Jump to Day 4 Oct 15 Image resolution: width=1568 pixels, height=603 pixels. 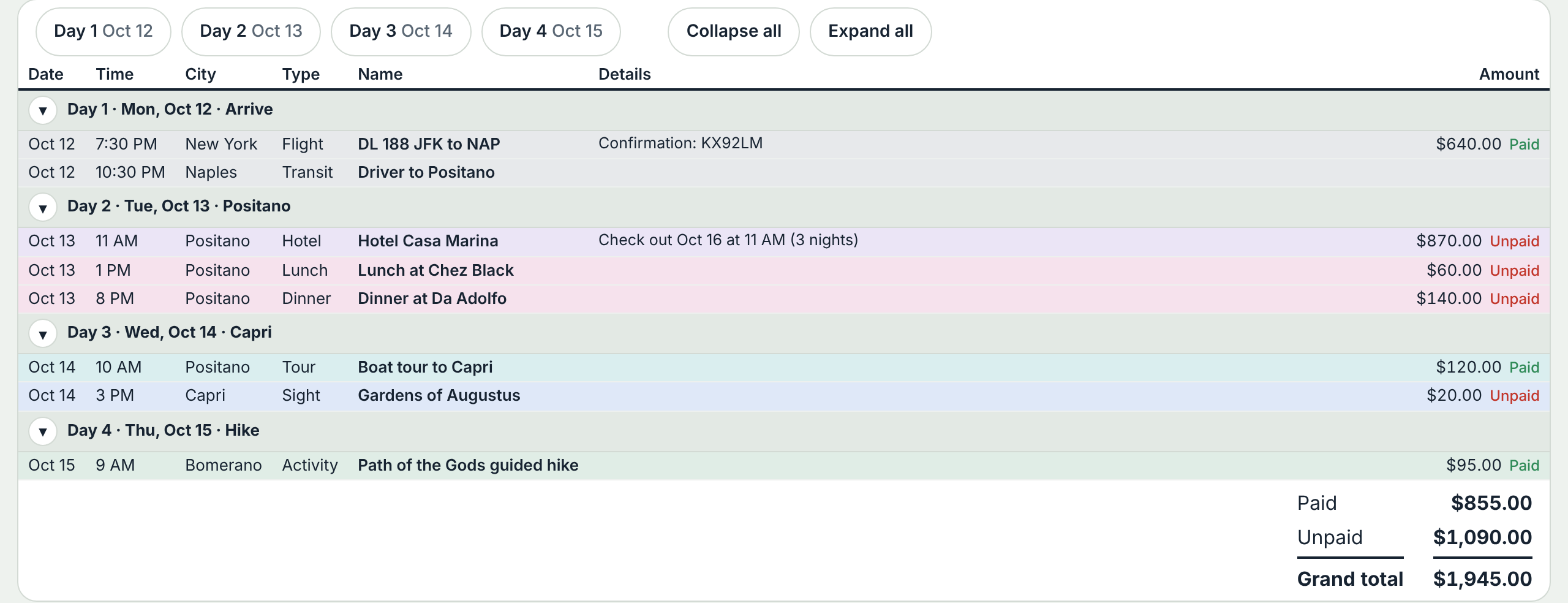click(551, 31)
